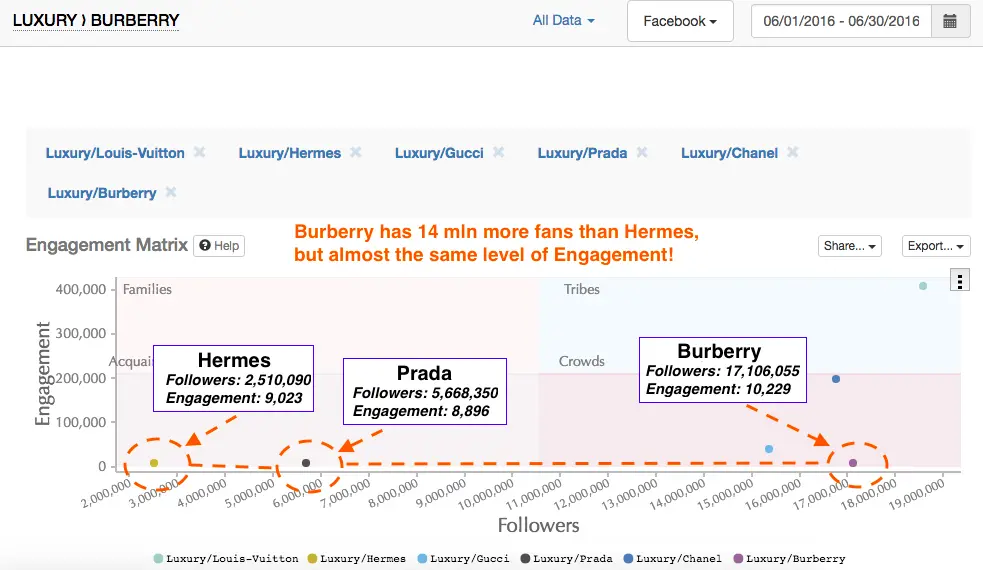Expand the All Data dropdown
Screen dimensions: 983x570
pyautogui.click(x=564, y=20)
